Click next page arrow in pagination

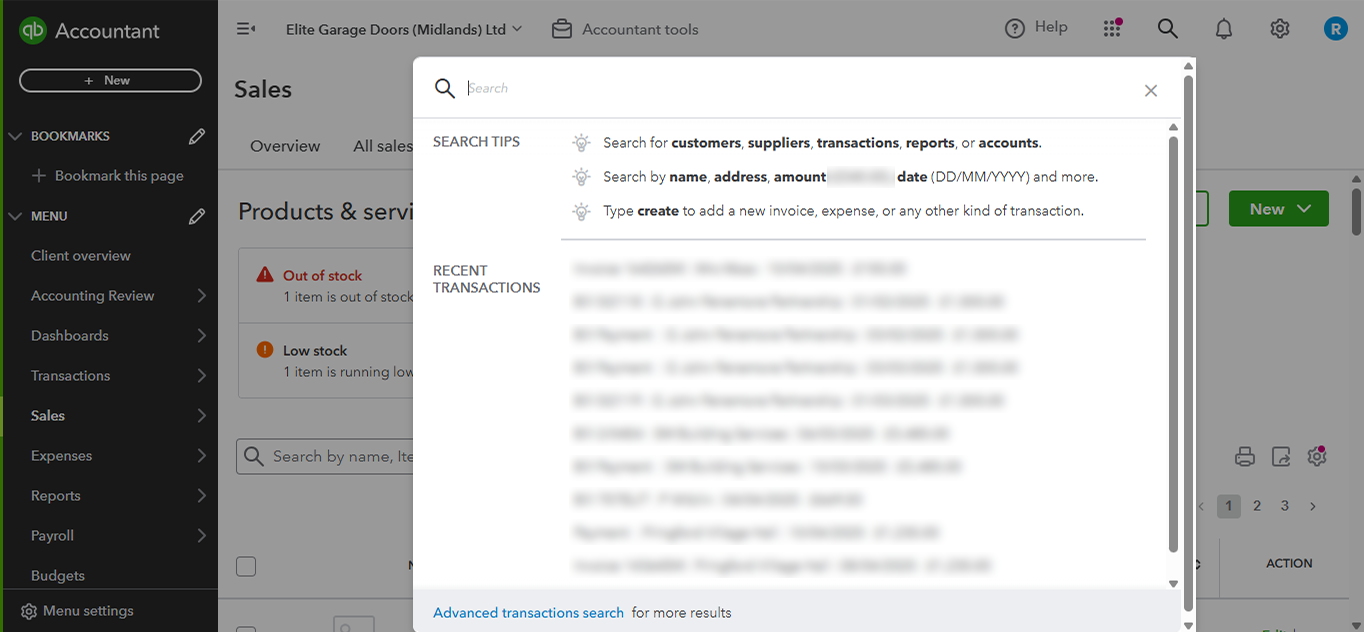[x=1313, y=506]
